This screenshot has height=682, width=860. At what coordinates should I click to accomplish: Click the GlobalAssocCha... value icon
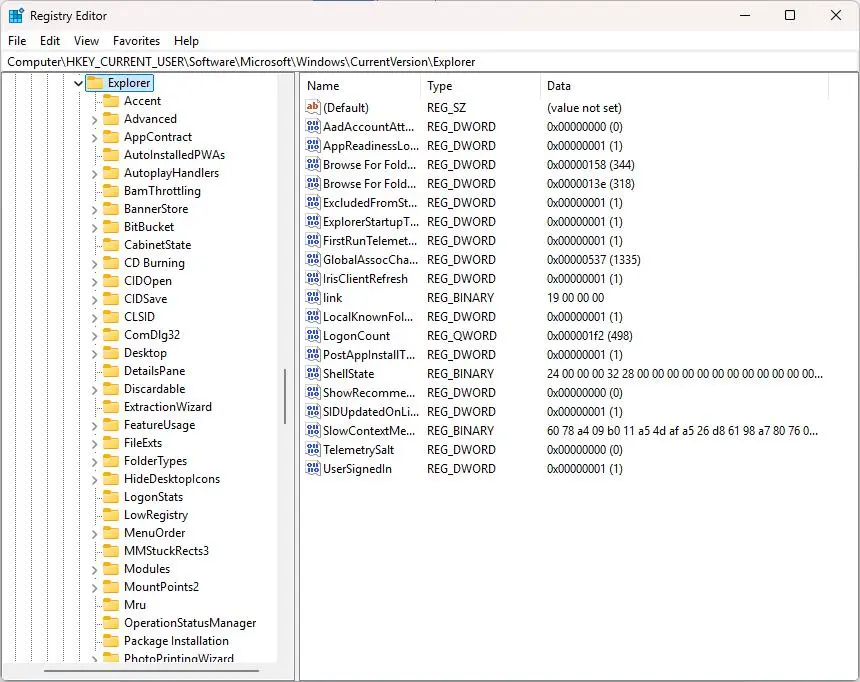pos(313,260)
